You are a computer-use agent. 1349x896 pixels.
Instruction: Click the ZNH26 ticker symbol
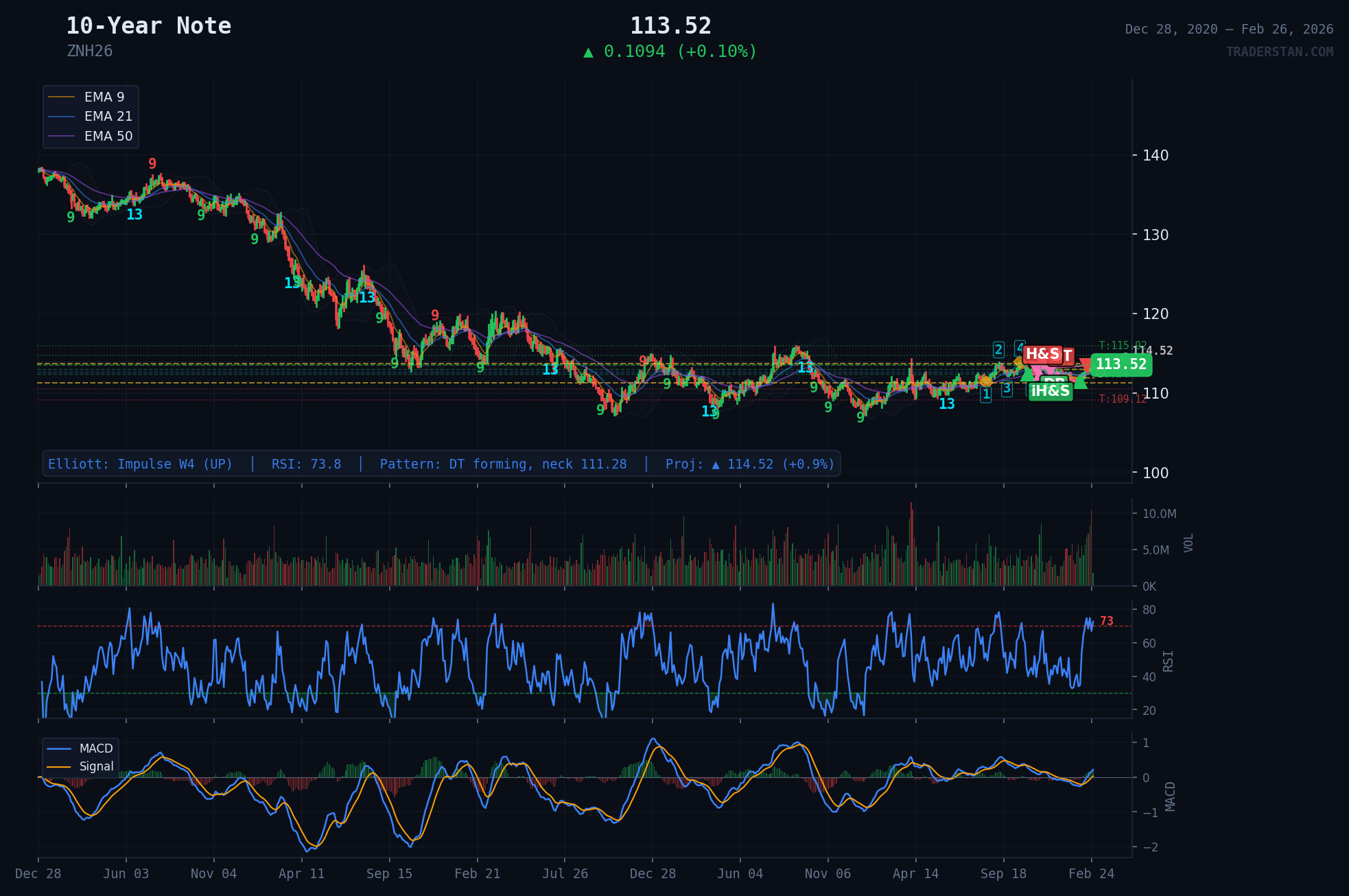89,51
